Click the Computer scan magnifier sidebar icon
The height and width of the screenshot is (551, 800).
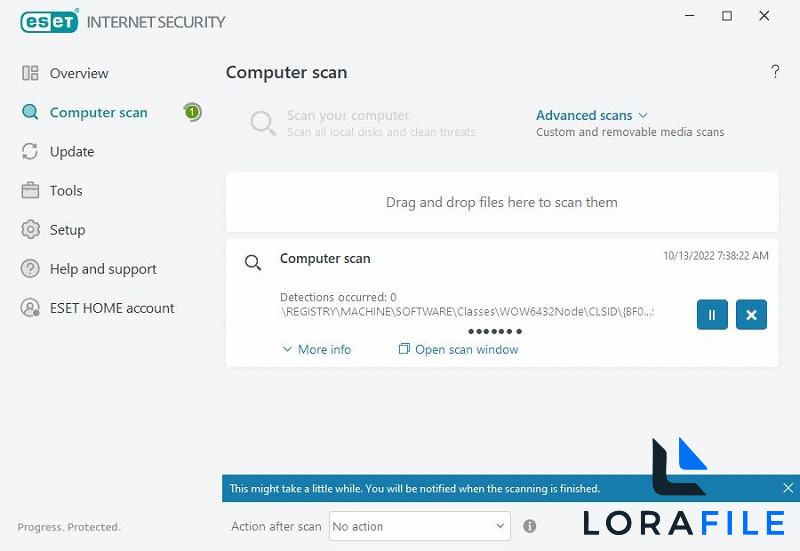30,112
